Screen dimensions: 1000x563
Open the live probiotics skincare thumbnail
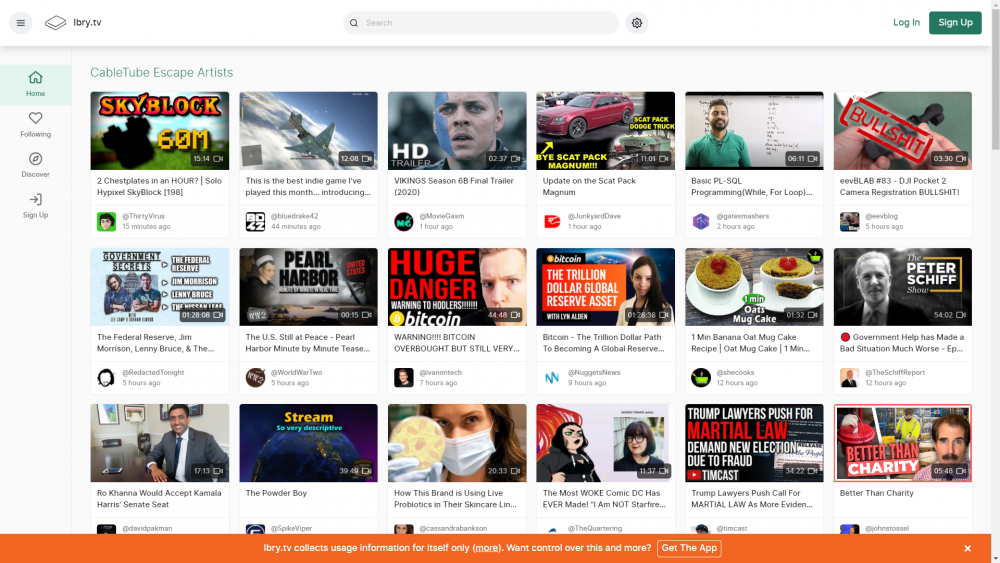pyautogui.click(x=457, y=443)
